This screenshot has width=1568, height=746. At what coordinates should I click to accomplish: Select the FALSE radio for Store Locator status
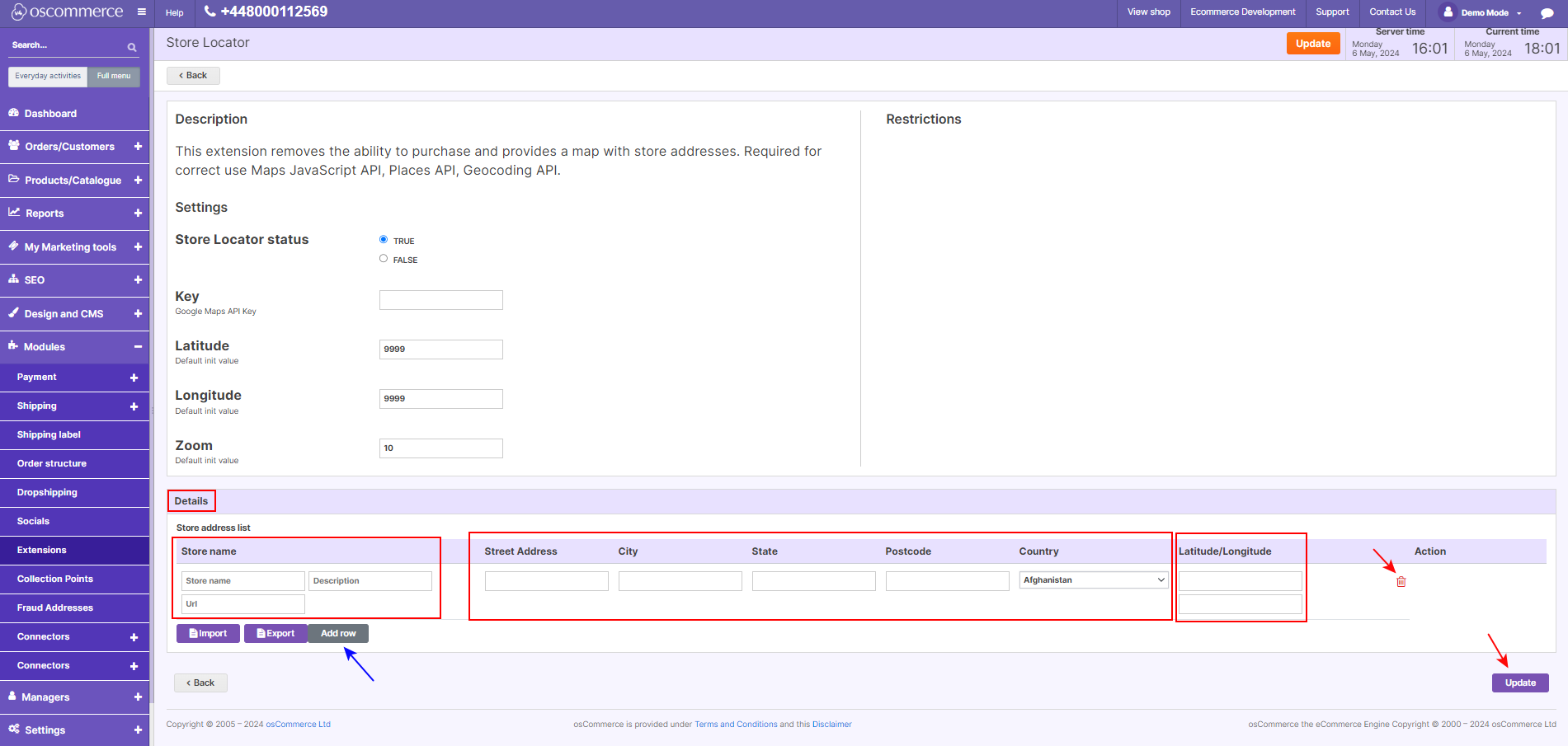(384, 258)
